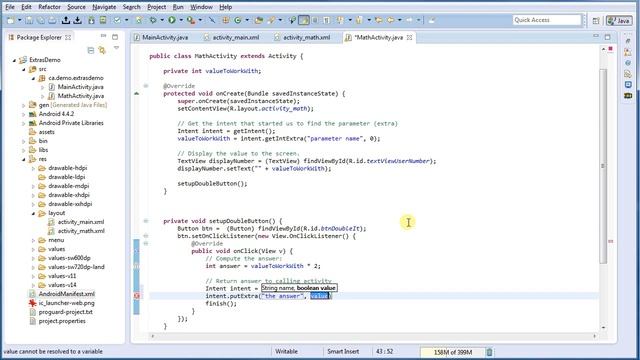Toggle Mark Occurrences highlighted toolbar icon
The height and width of the screenshot is (360, 640).
[x=304, y=20]
